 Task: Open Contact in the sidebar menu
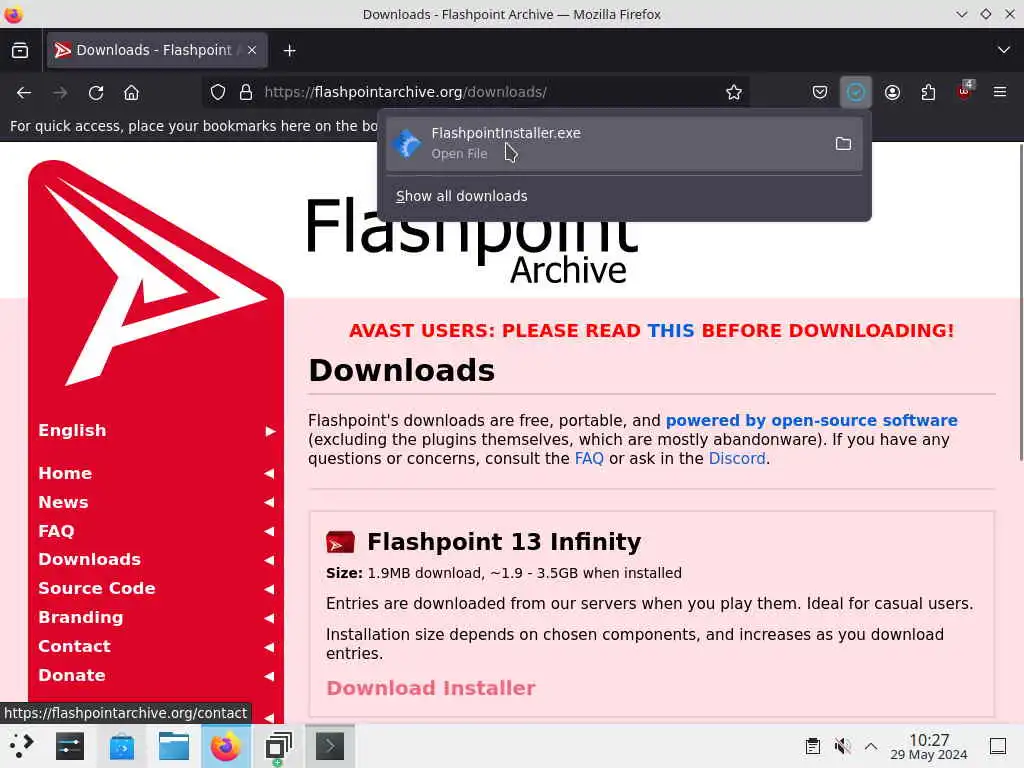(74, 646)
